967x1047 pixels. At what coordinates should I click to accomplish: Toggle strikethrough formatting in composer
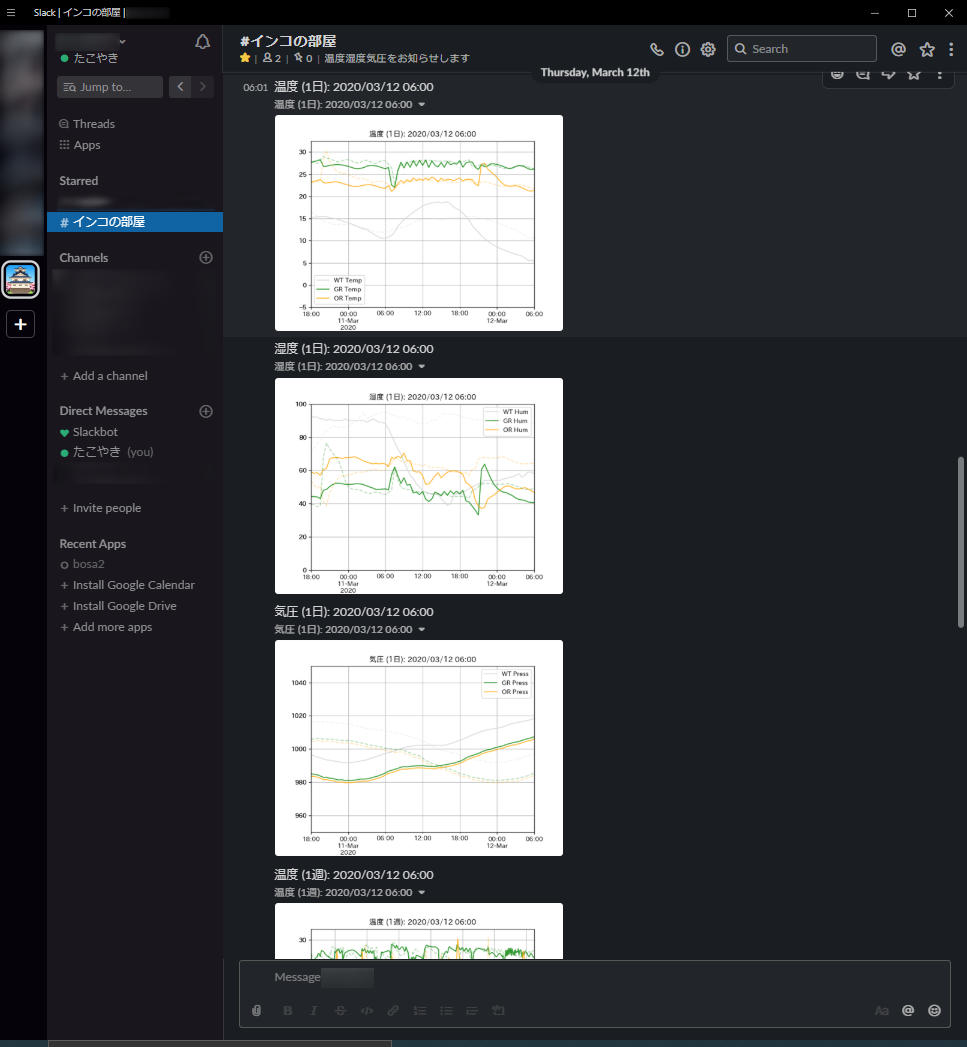340,1010
